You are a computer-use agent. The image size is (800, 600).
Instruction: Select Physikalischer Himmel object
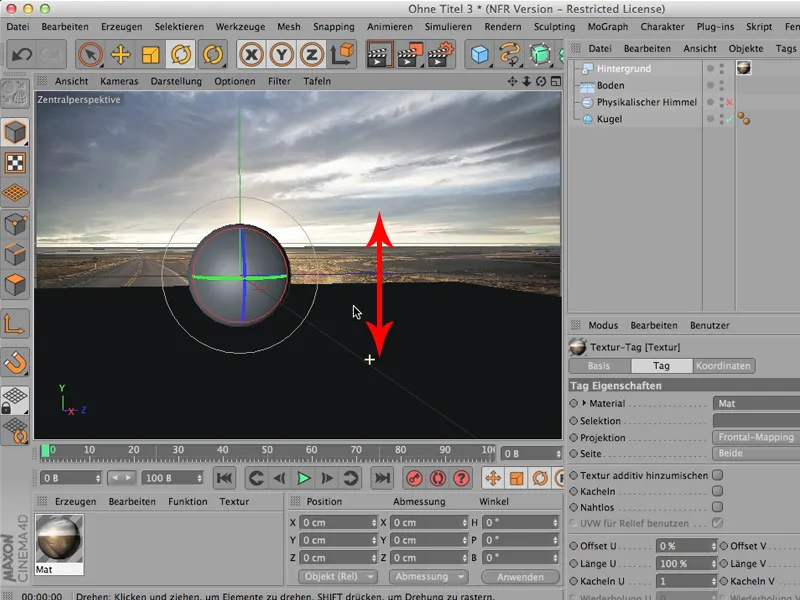646,102
